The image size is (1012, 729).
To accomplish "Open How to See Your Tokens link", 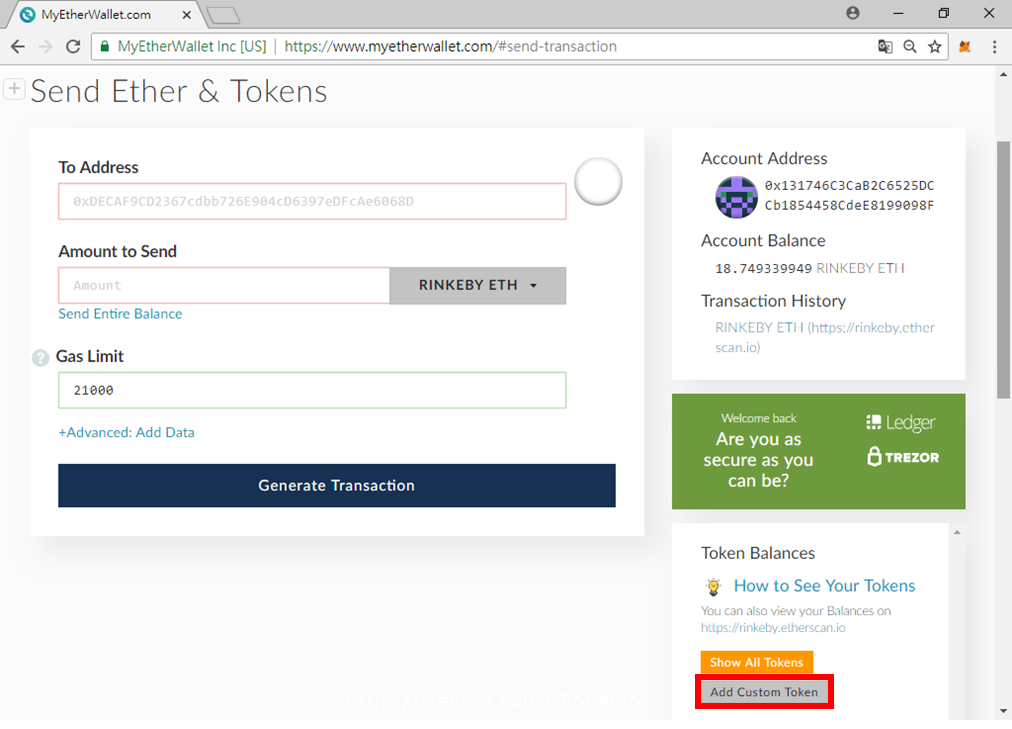I will [x=824, y=585].
